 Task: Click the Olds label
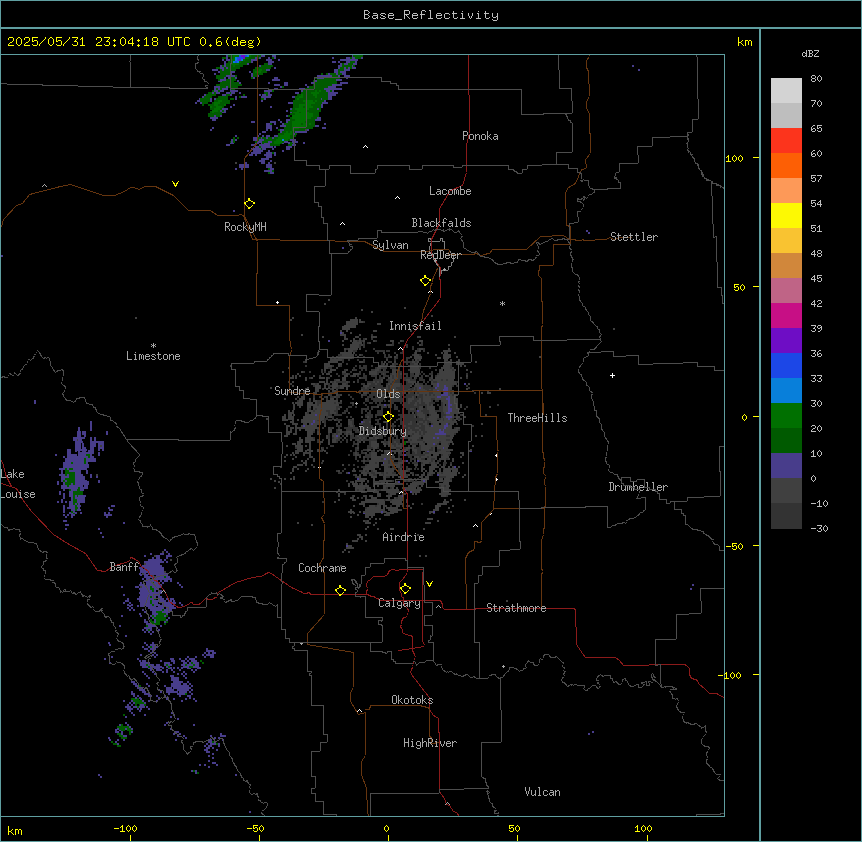(x=388, y=394)
